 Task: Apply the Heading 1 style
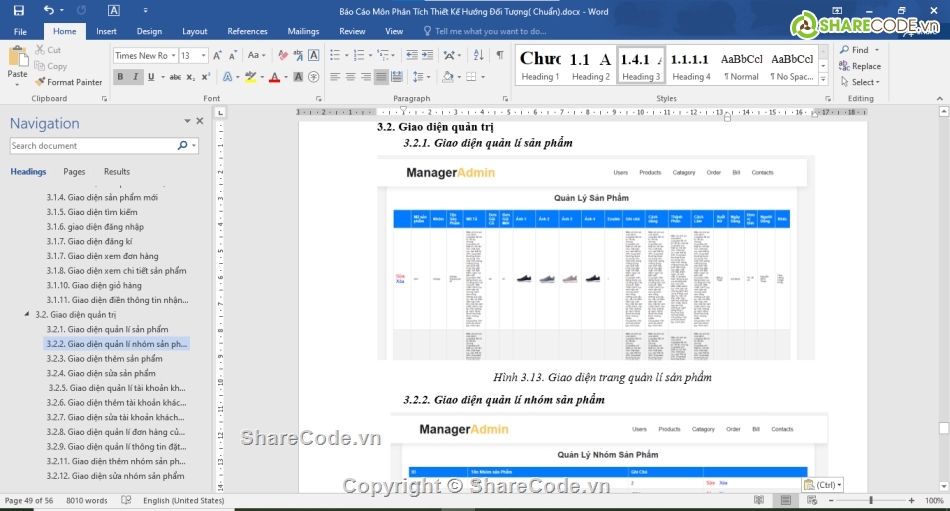point(540,65)
